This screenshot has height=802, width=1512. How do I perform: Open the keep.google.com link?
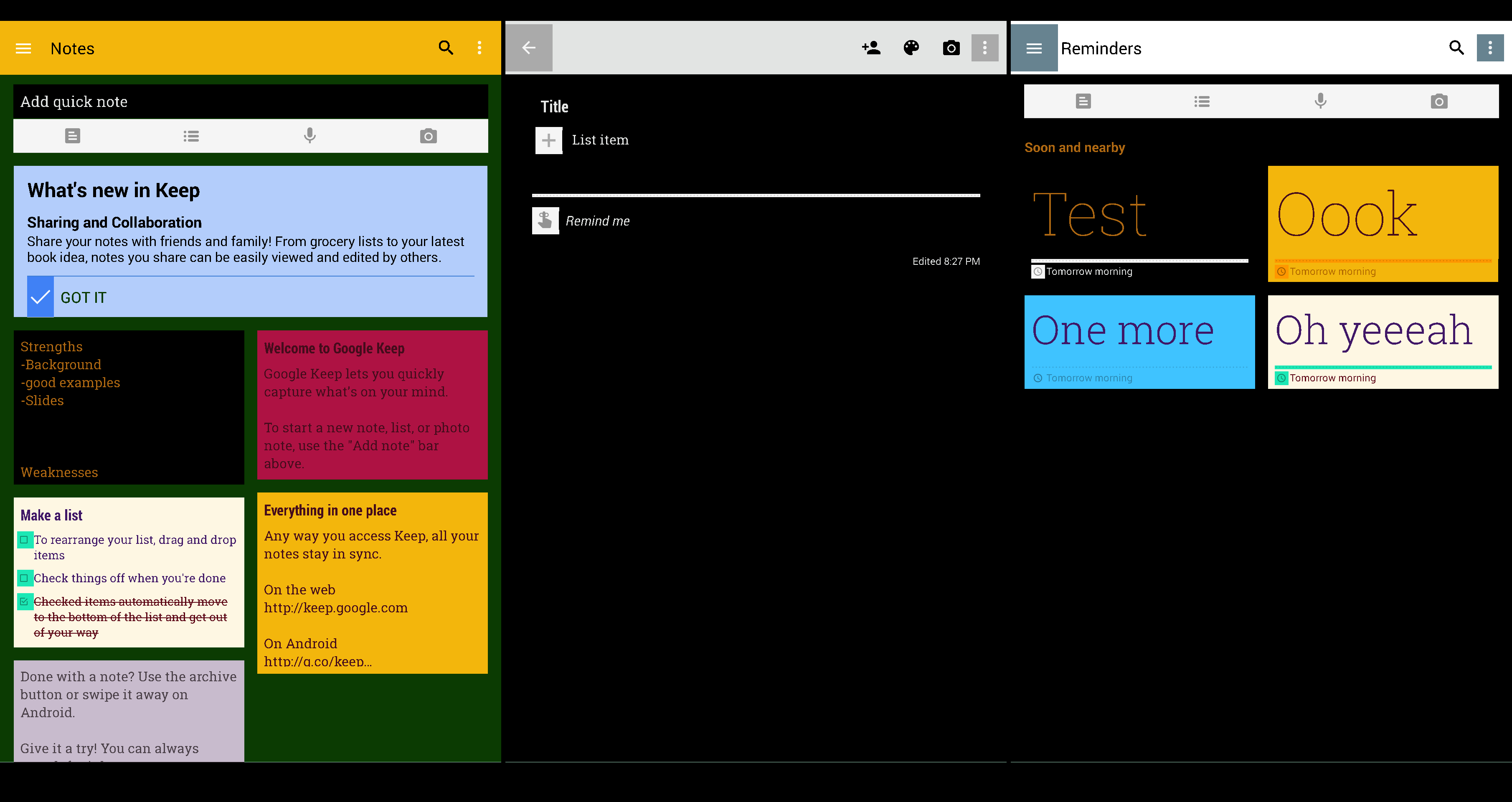(x=336, y=608)
